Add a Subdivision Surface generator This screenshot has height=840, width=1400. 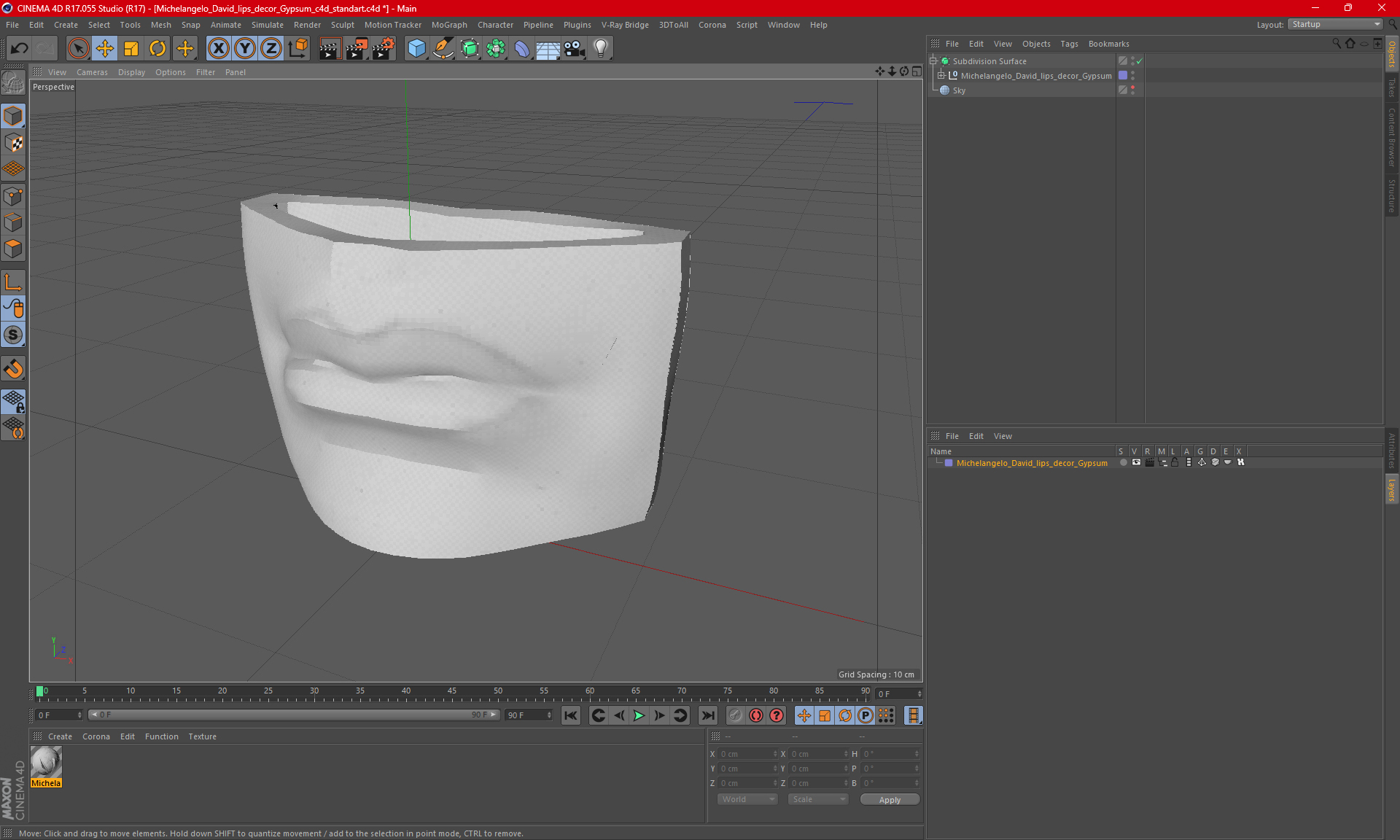coord(470,48)
